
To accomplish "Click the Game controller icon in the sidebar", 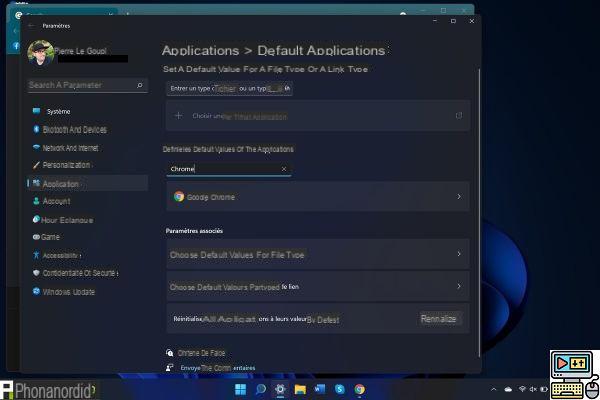I will point(36,237).
